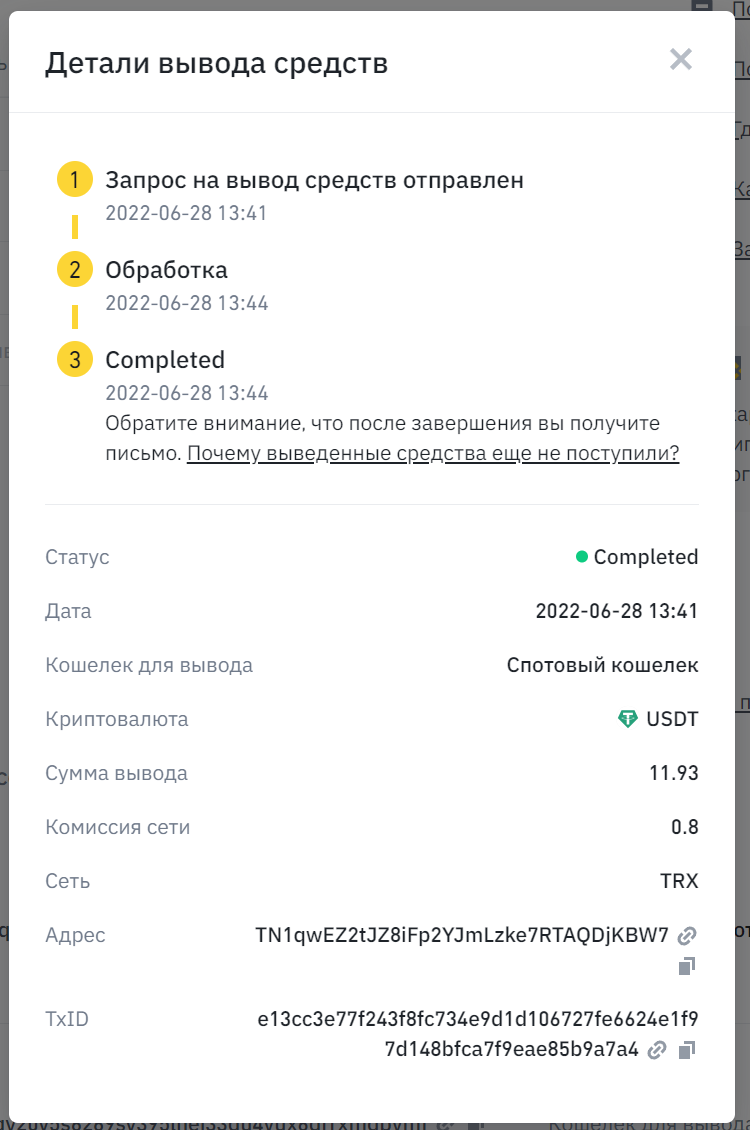Click the TRX network value
The width and height of the screenshot is (750, 1130).
click(679, 881)
